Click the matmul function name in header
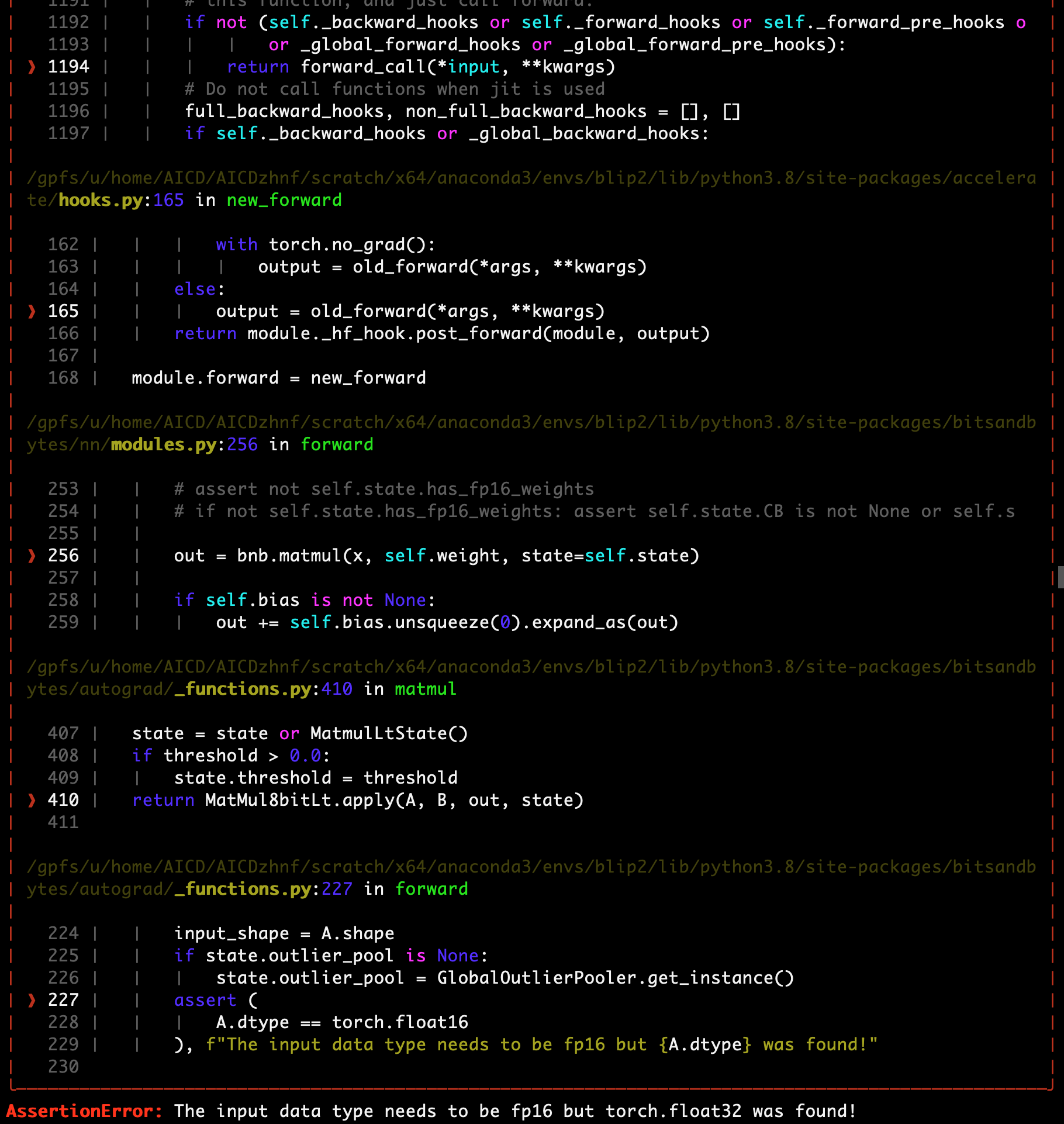 point(426,689)
